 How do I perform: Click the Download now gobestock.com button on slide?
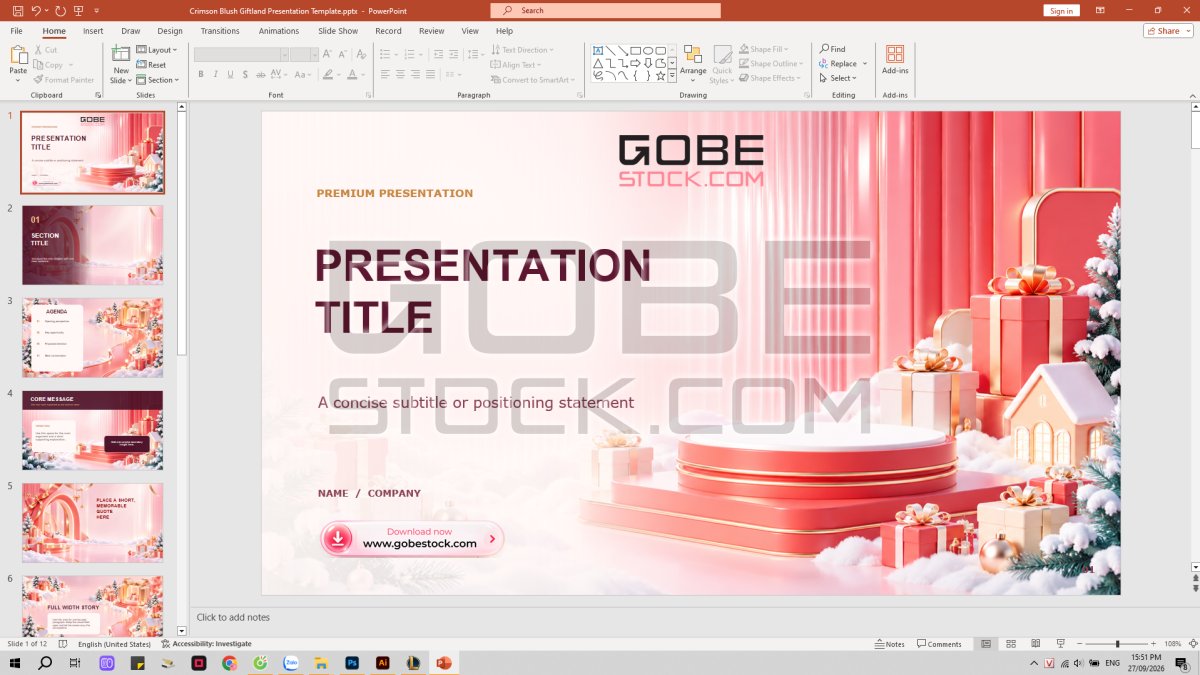pos(412,538)
